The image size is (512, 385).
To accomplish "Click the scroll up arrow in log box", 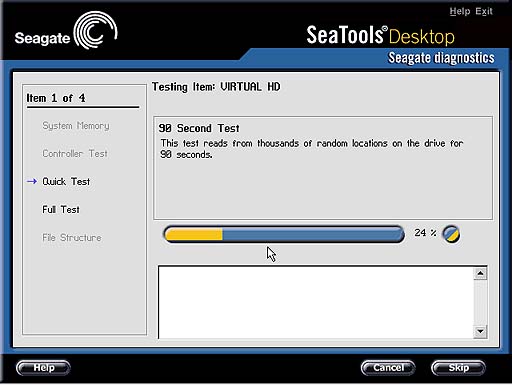I will pyautogui.click(x=480, y=274).
